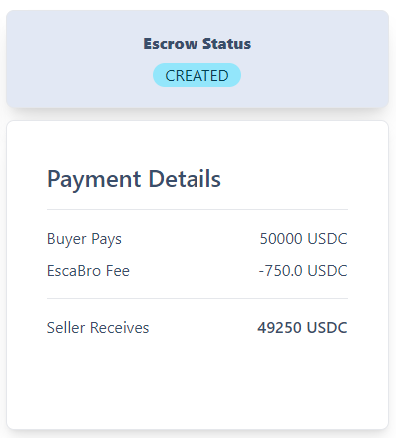Click divider line below Payment Details heading
This screenshot has height=438, width=396.
(x=197, y=210)
